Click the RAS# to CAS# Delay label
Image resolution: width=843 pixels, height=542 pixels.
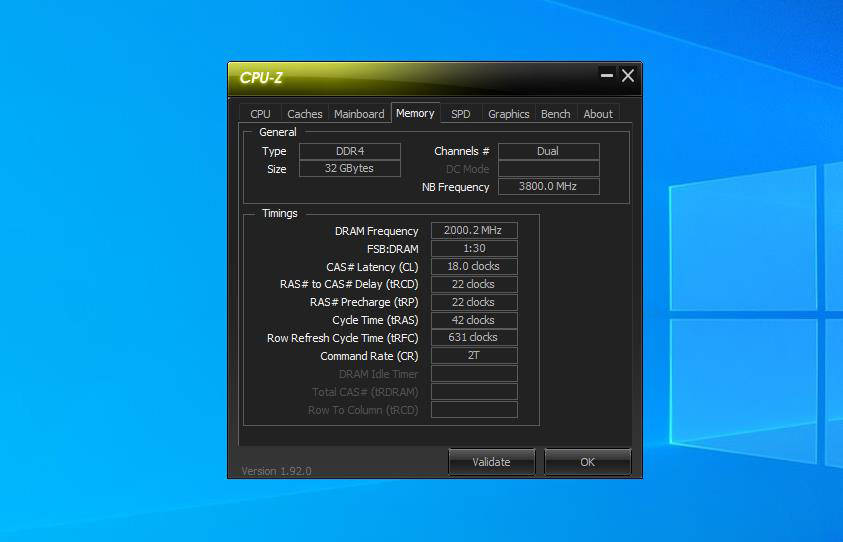pyautogui.click(x=349, y=284)
